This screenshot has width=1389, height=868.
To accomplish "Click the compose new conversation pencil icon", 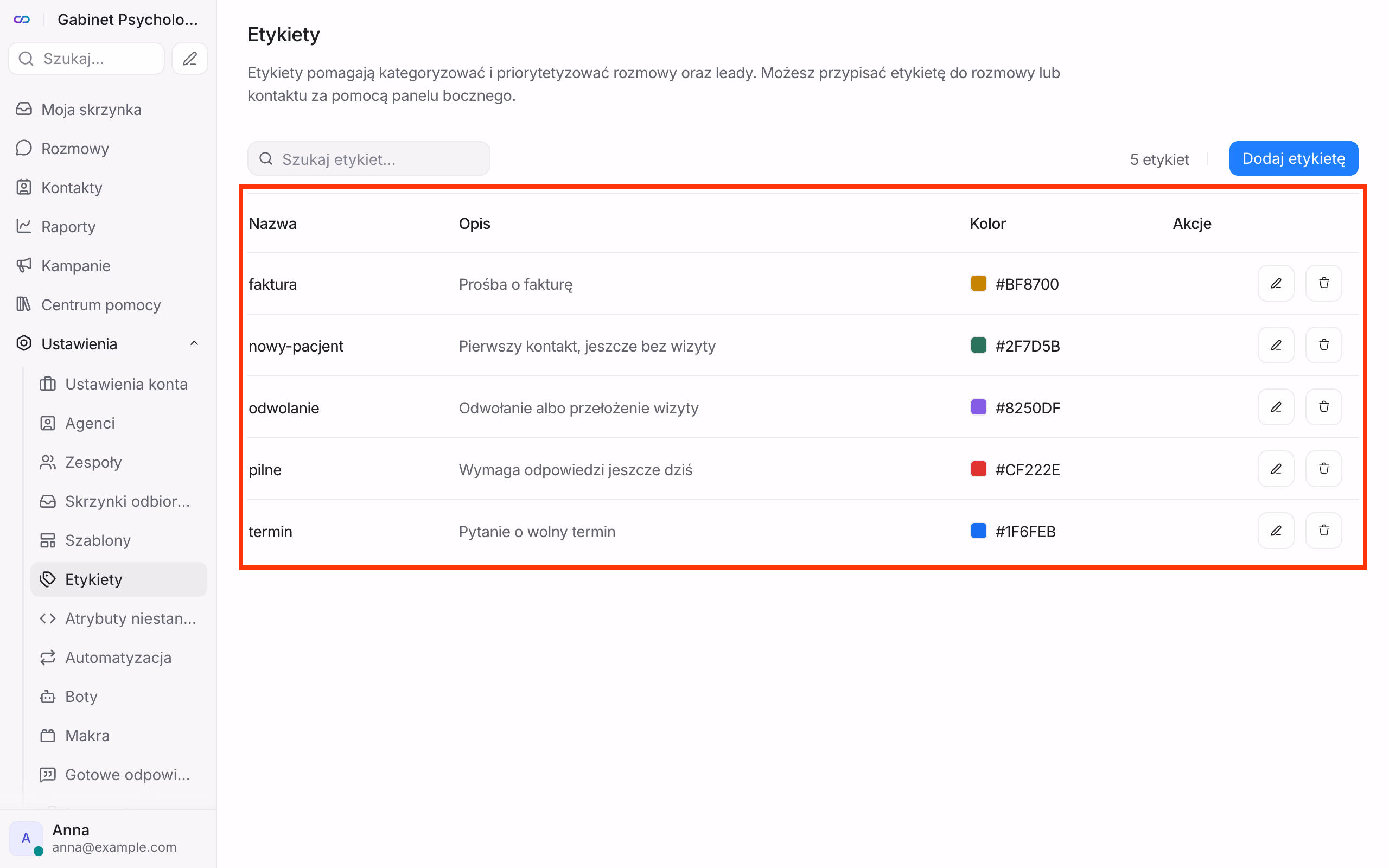I will [x=190, y=59].
